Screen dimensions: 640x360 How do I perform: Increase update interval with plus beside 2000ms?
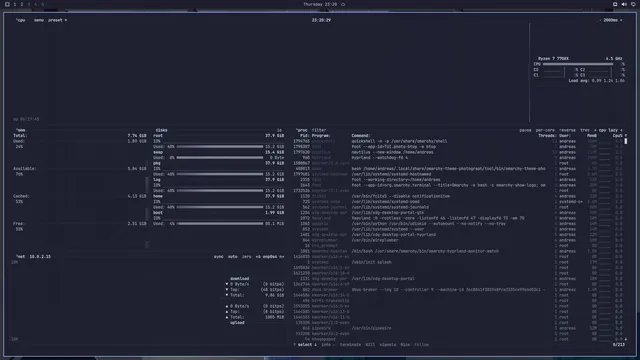point(621,20)
